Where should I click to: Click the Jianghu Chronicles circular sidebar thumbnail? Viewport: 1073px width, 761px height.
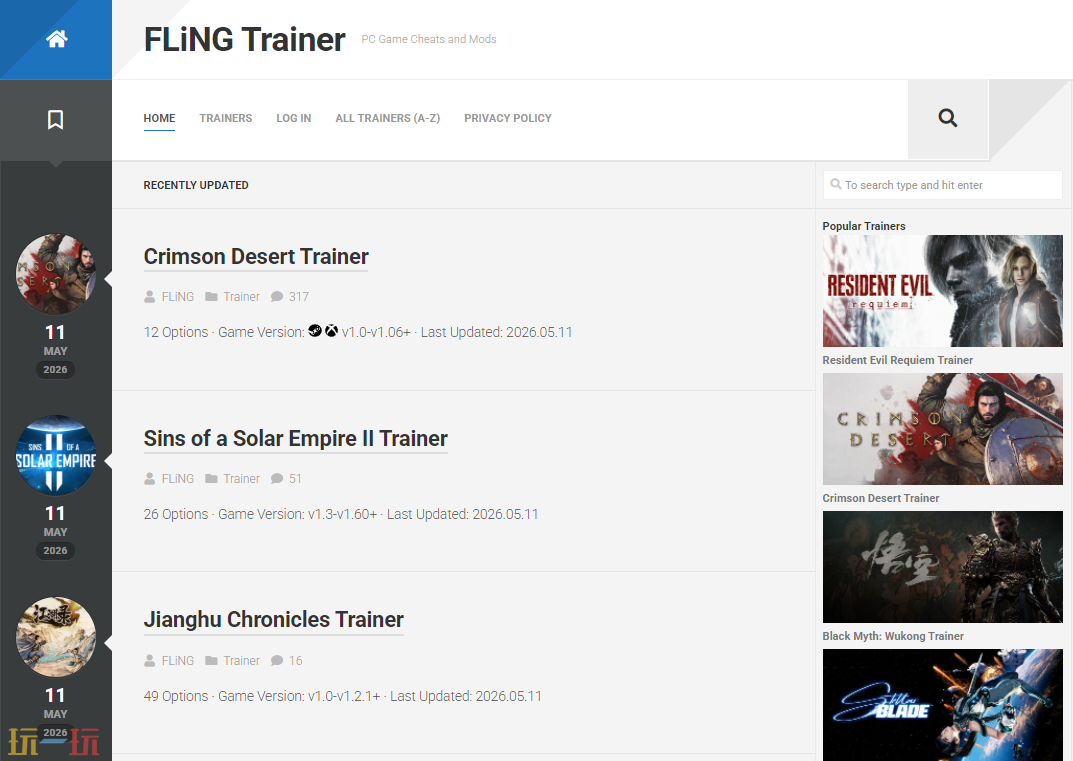click(x=55, y=637)
